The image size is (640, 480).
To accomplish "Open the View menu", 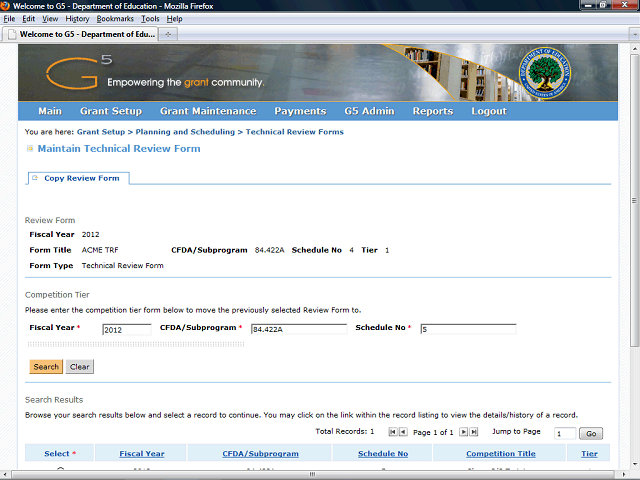I will pos(50,19).
